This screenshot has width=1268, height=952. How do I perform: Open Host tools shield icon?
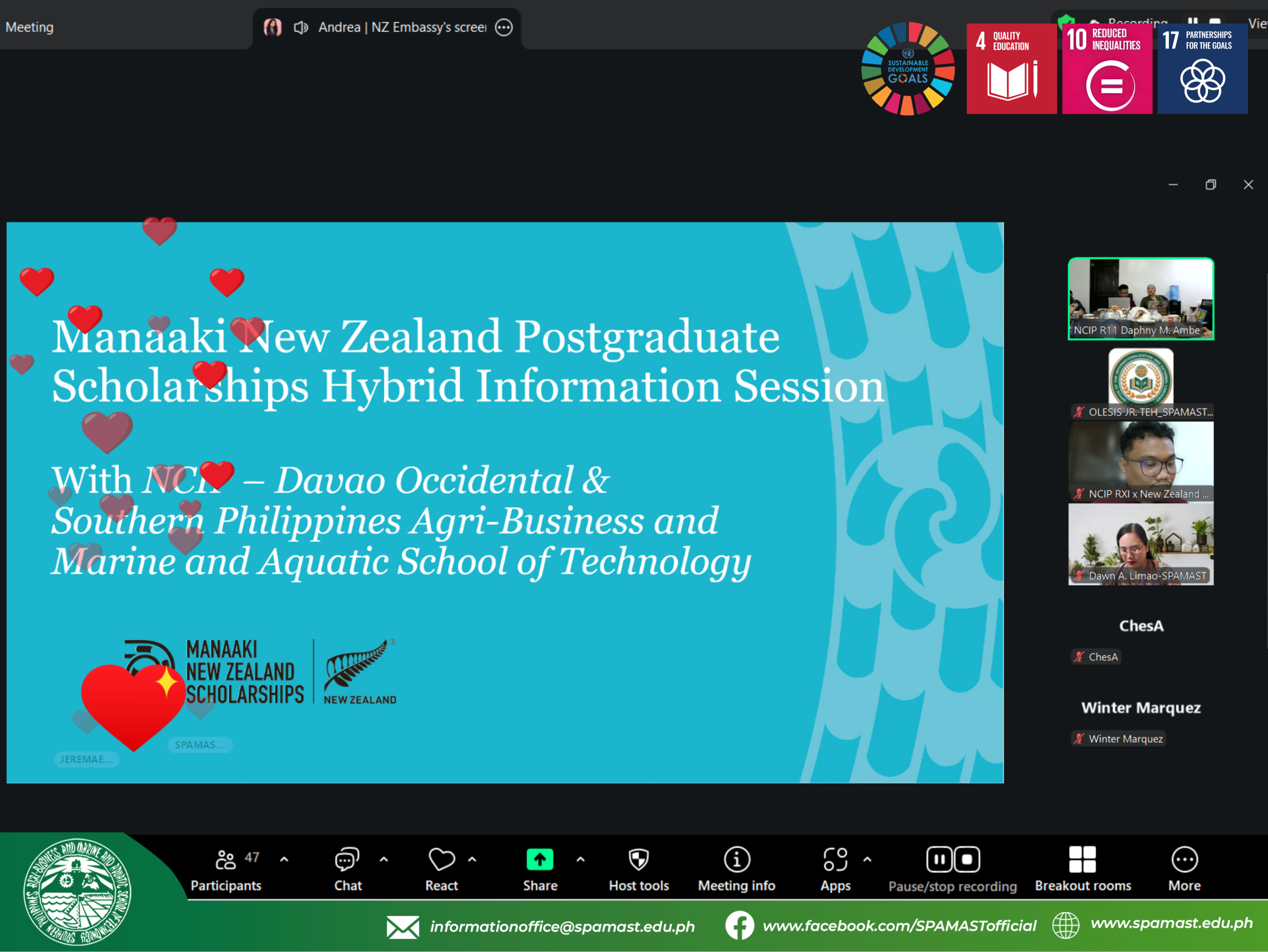(x=638, y=859)
